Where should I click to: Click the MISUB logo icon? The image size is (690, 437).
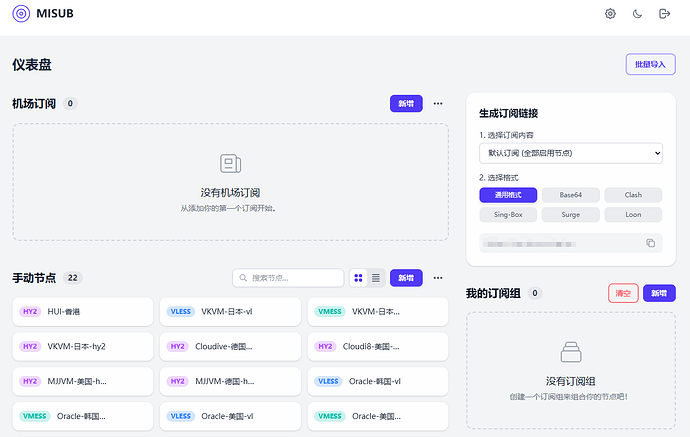click(21, 14)
